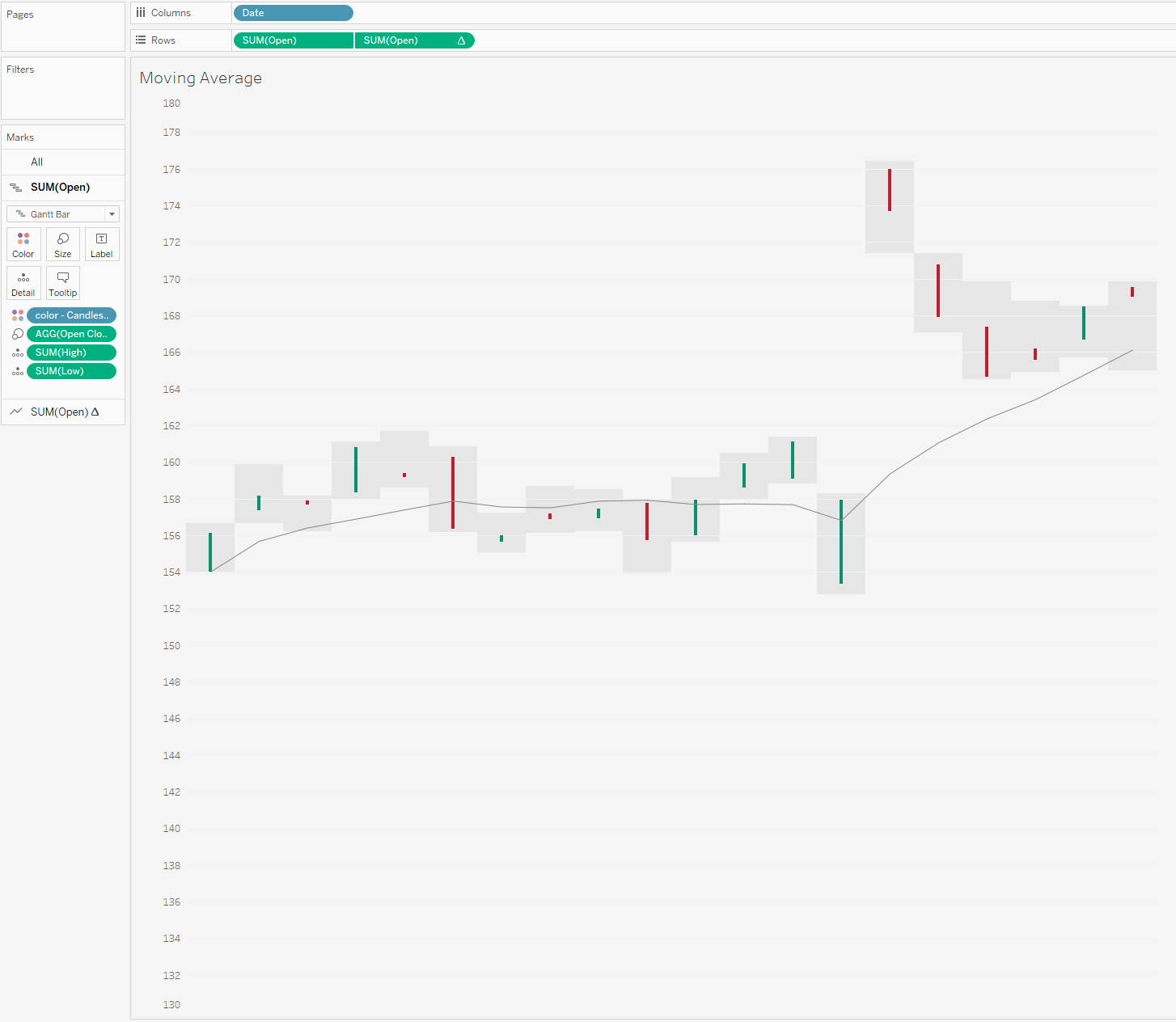Open the Color marks card button

(x=23, y=244)
